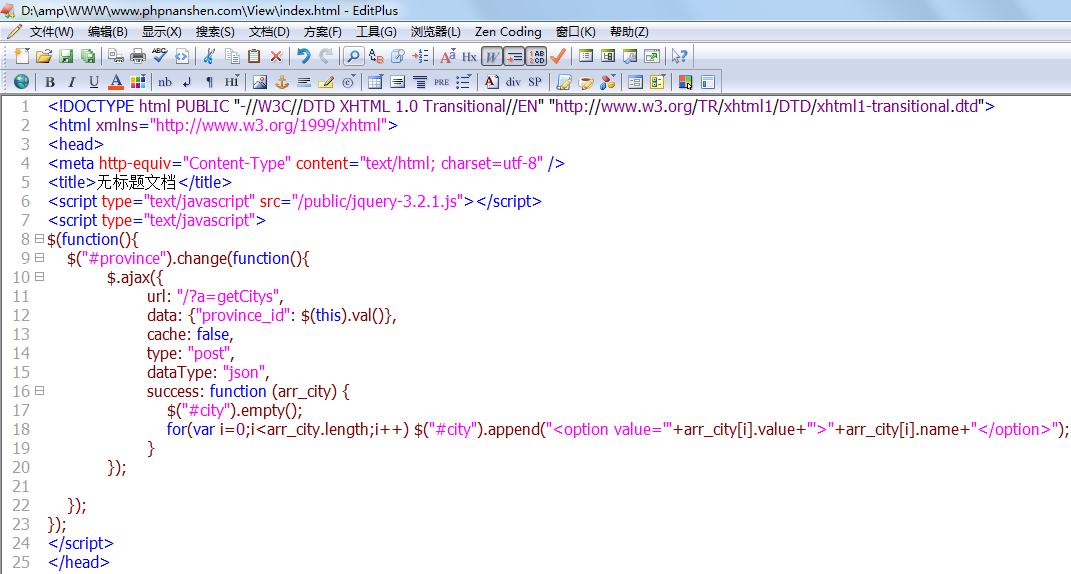The width and height of the screenshot is (1071, 574).
Task: Open the Zen Coding menu
Action: pyautogui.click(x=508, y=32)
